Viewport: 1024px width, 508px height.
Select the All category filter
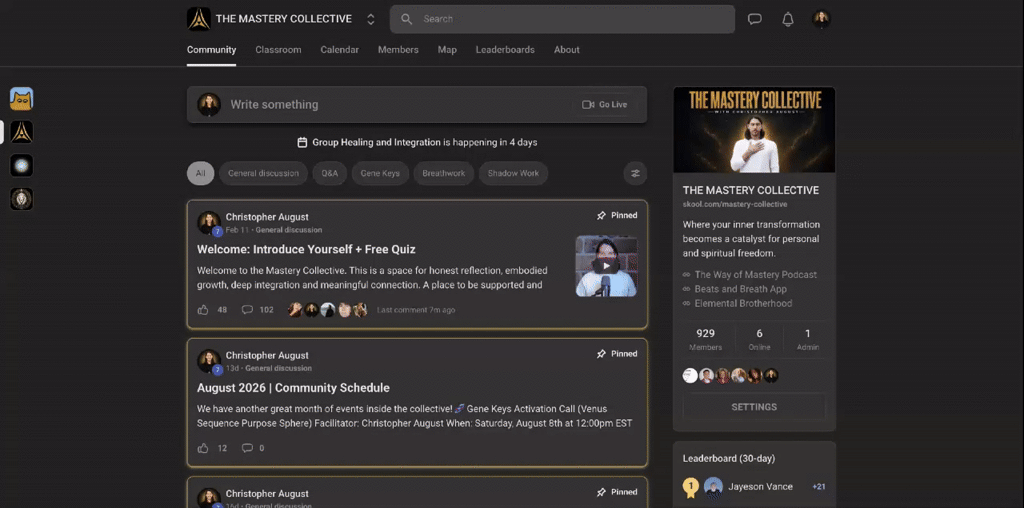point(200,173)
